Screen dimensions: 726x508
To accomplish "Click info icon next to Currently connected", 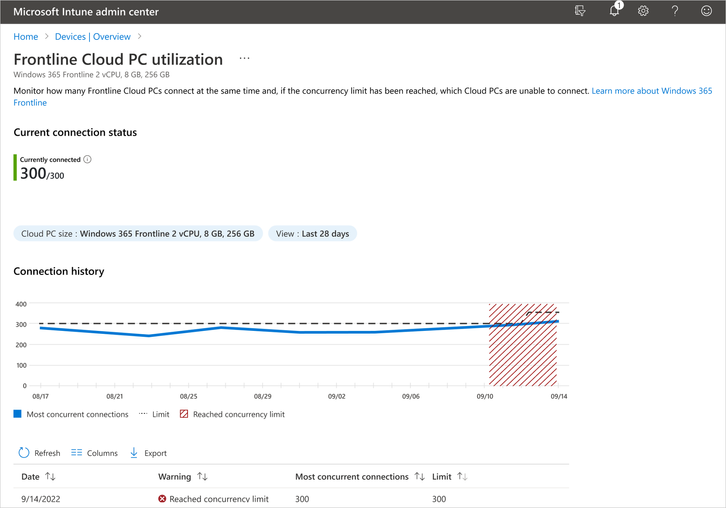I will point(88,159).
